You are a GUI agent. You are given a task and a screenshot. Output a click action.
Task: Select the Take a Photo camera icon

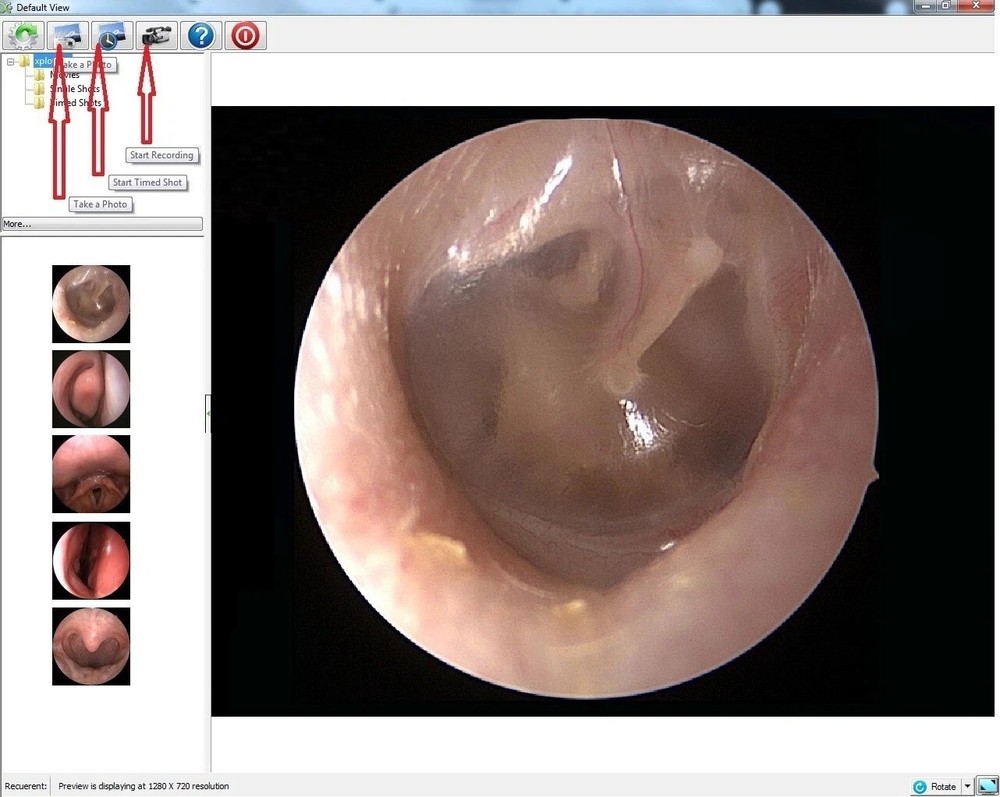[x=66, y=35]
